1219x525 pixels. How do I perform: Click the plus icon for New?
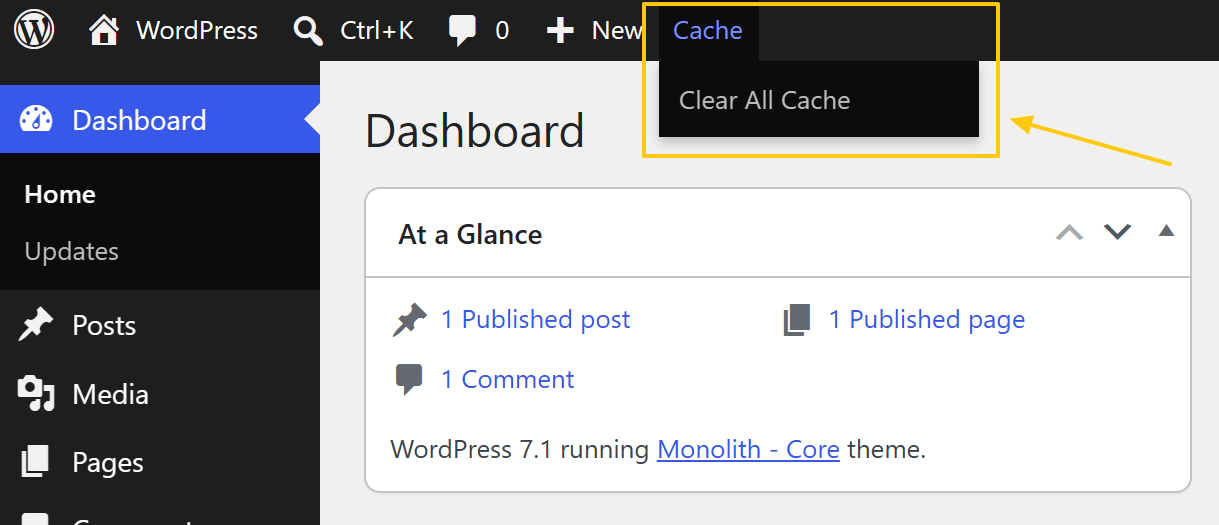click(x=560, y=31)
